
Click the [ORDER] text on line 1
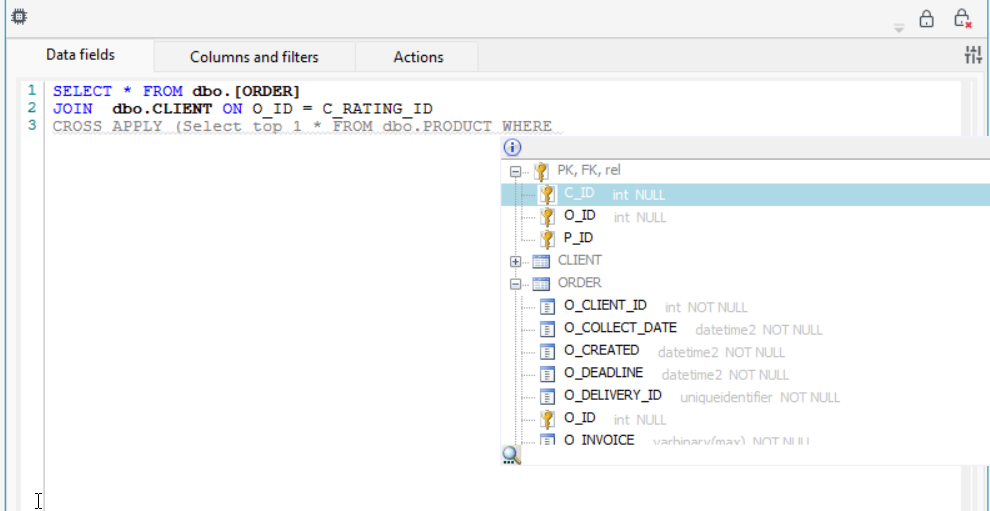tap(269, 92)
